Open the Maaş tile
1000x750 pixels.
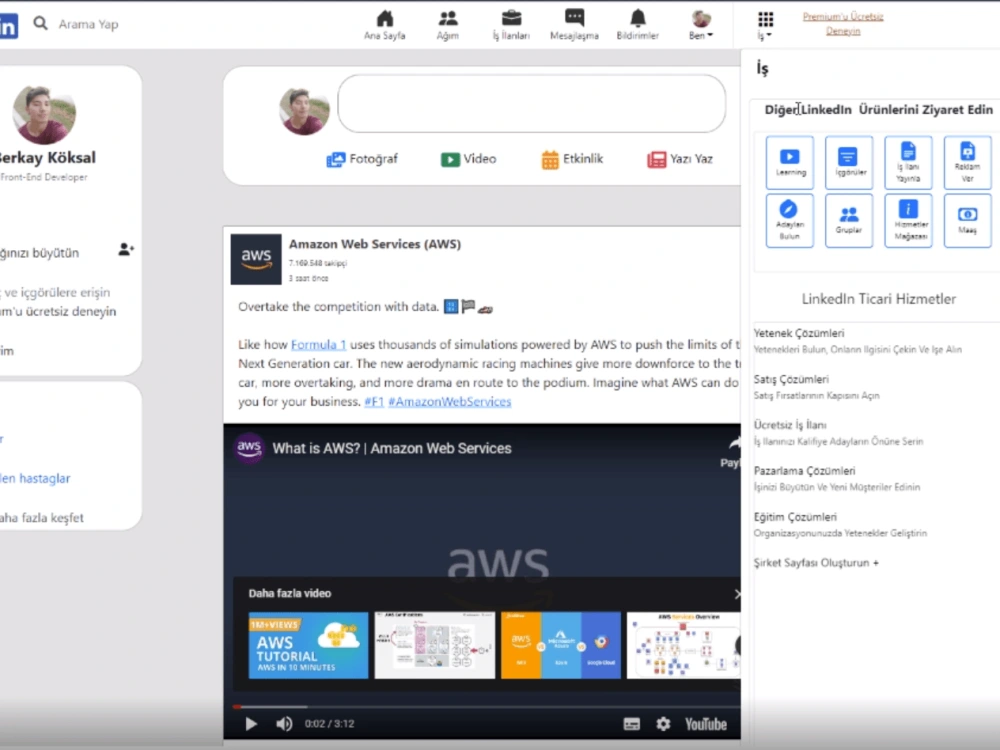click(x=967, y=221)
